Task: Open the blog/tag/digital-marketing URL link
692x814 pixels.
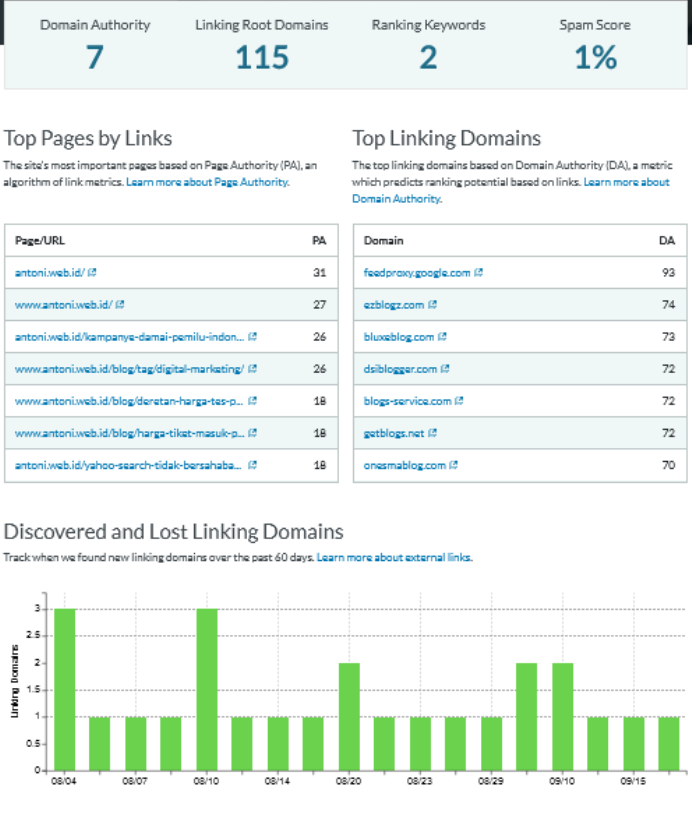Action: click(129, 369)
